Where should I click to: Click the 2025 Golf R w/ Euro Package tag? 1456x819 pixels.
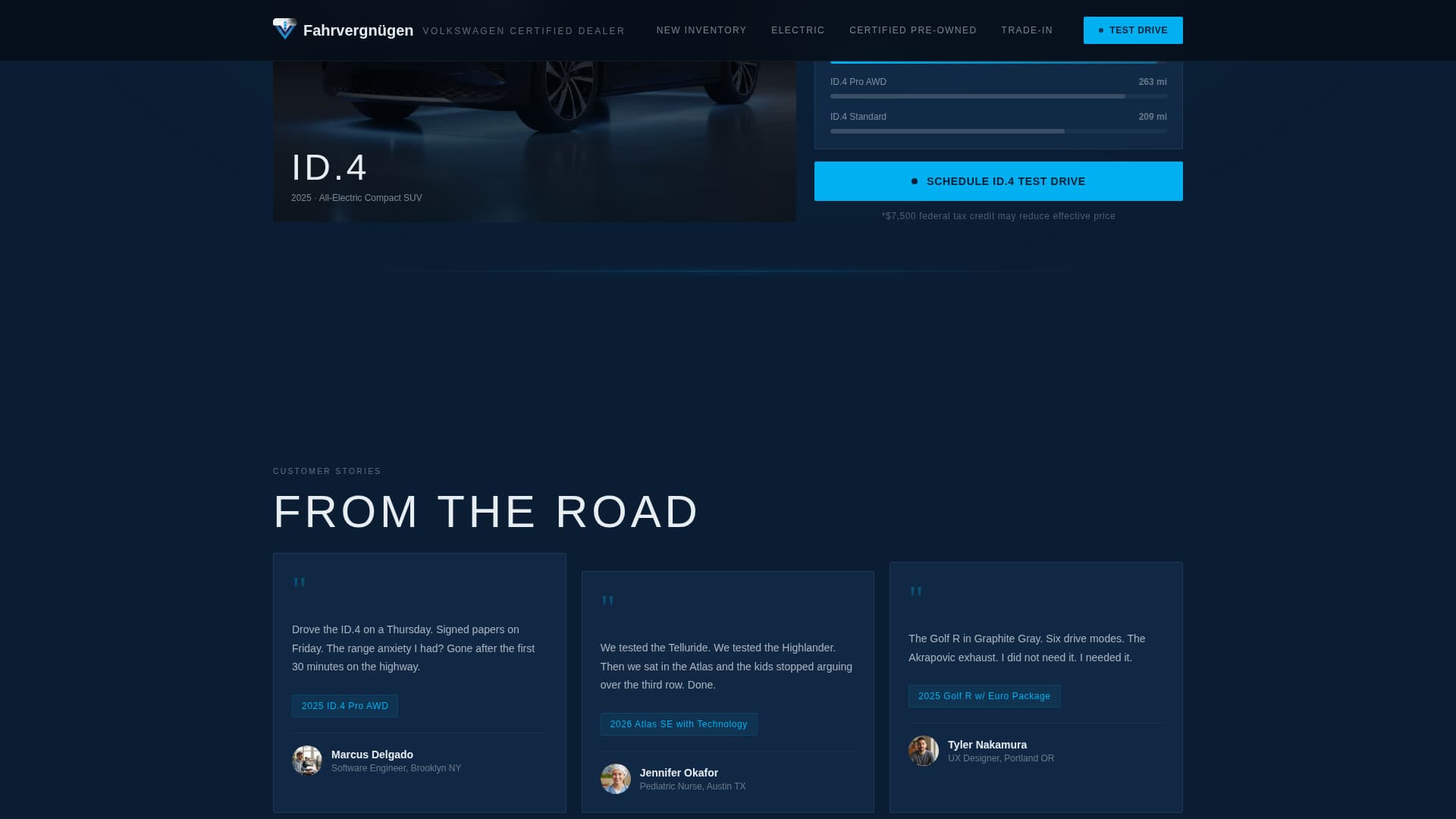click(x=984, y=696)
